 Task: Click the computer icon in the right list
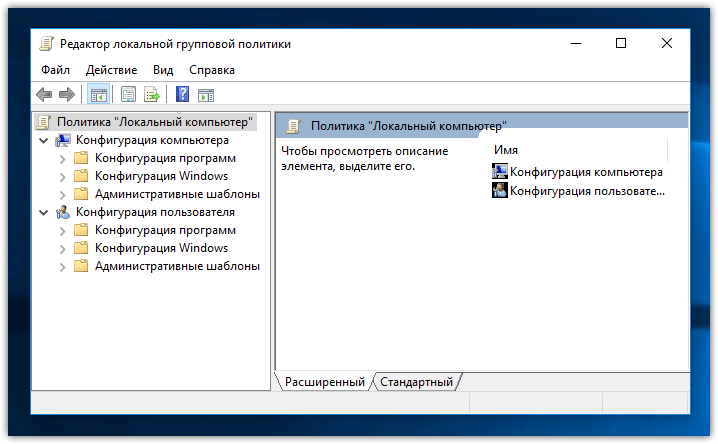point(500,171)
